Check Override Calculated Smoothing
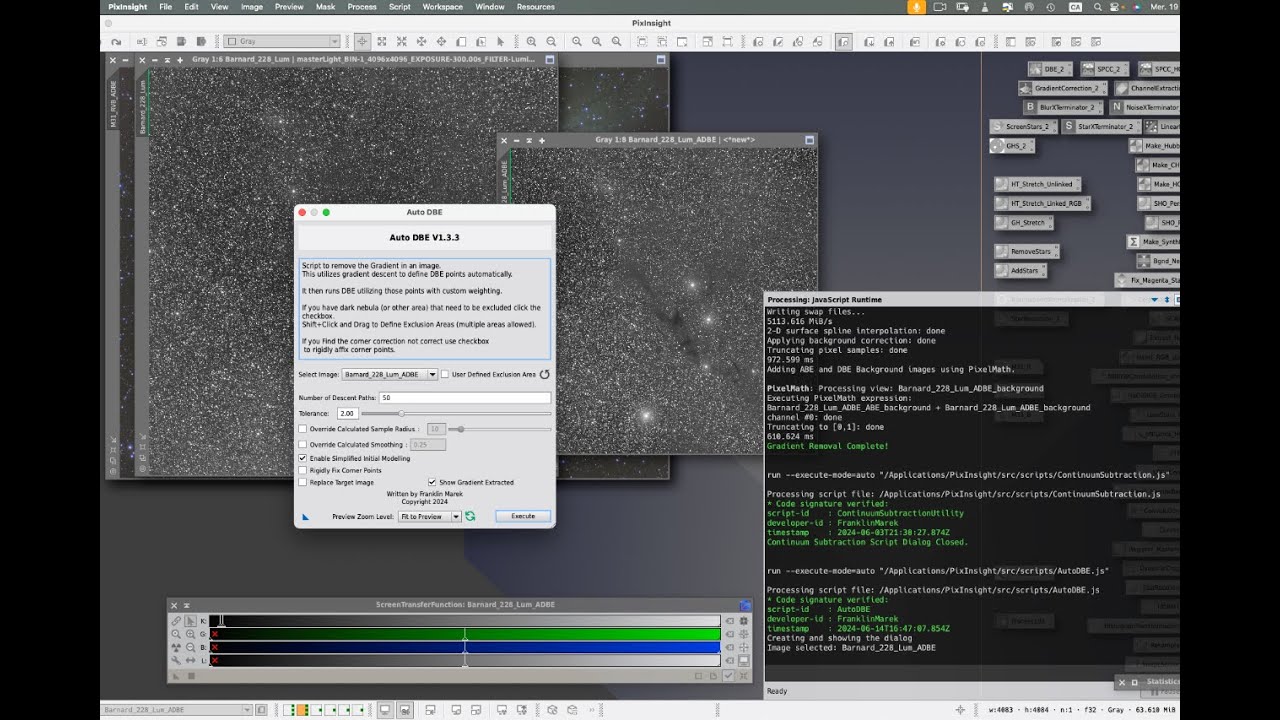Screen dimensions: 1280x720 tap(303, 445)
